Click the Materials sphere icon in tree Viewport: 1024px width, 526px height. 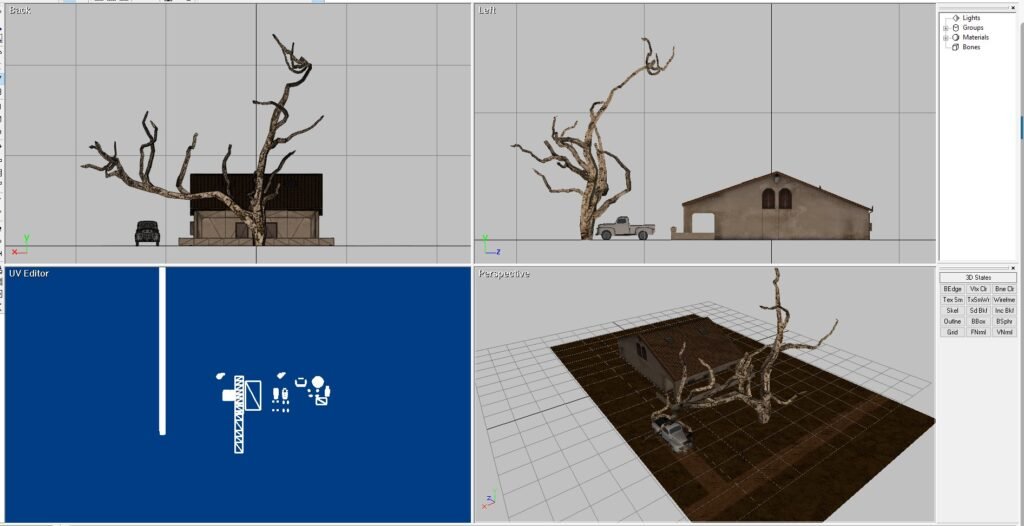pyautogui.click(x=955, y=38)
